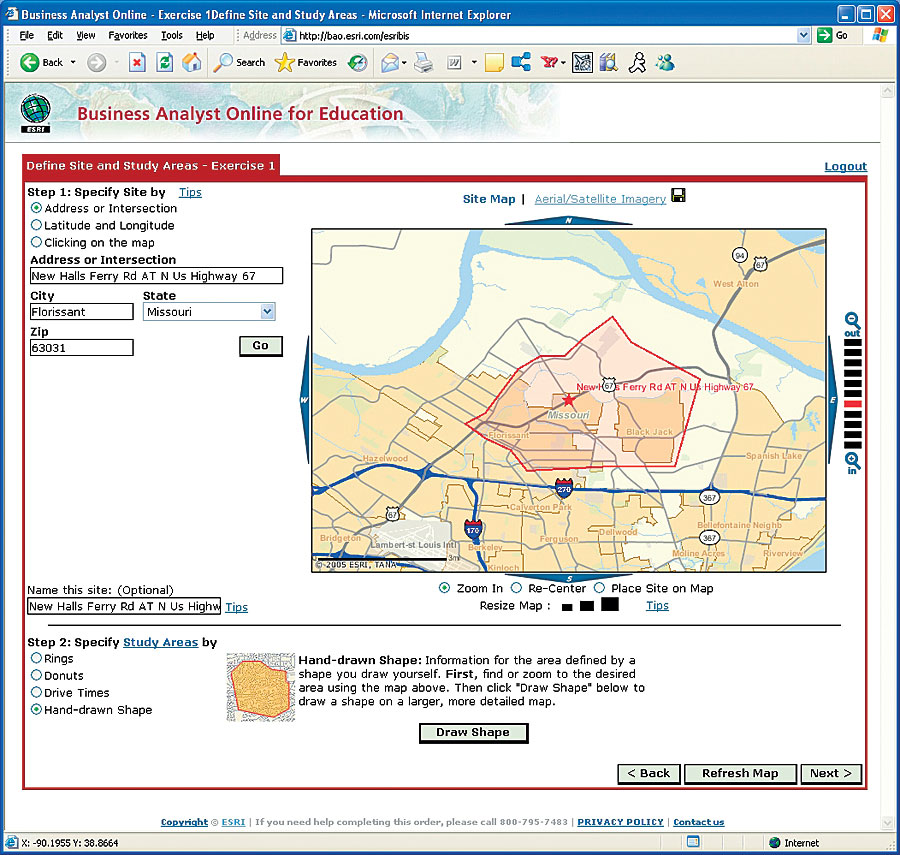
Task: Select the Zoom In map mode
Action: click(444, 588)
